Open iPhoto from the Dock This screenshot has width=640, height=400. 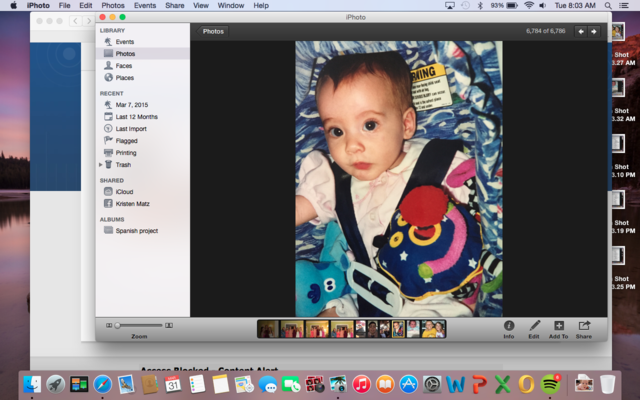tap(338, 384)
